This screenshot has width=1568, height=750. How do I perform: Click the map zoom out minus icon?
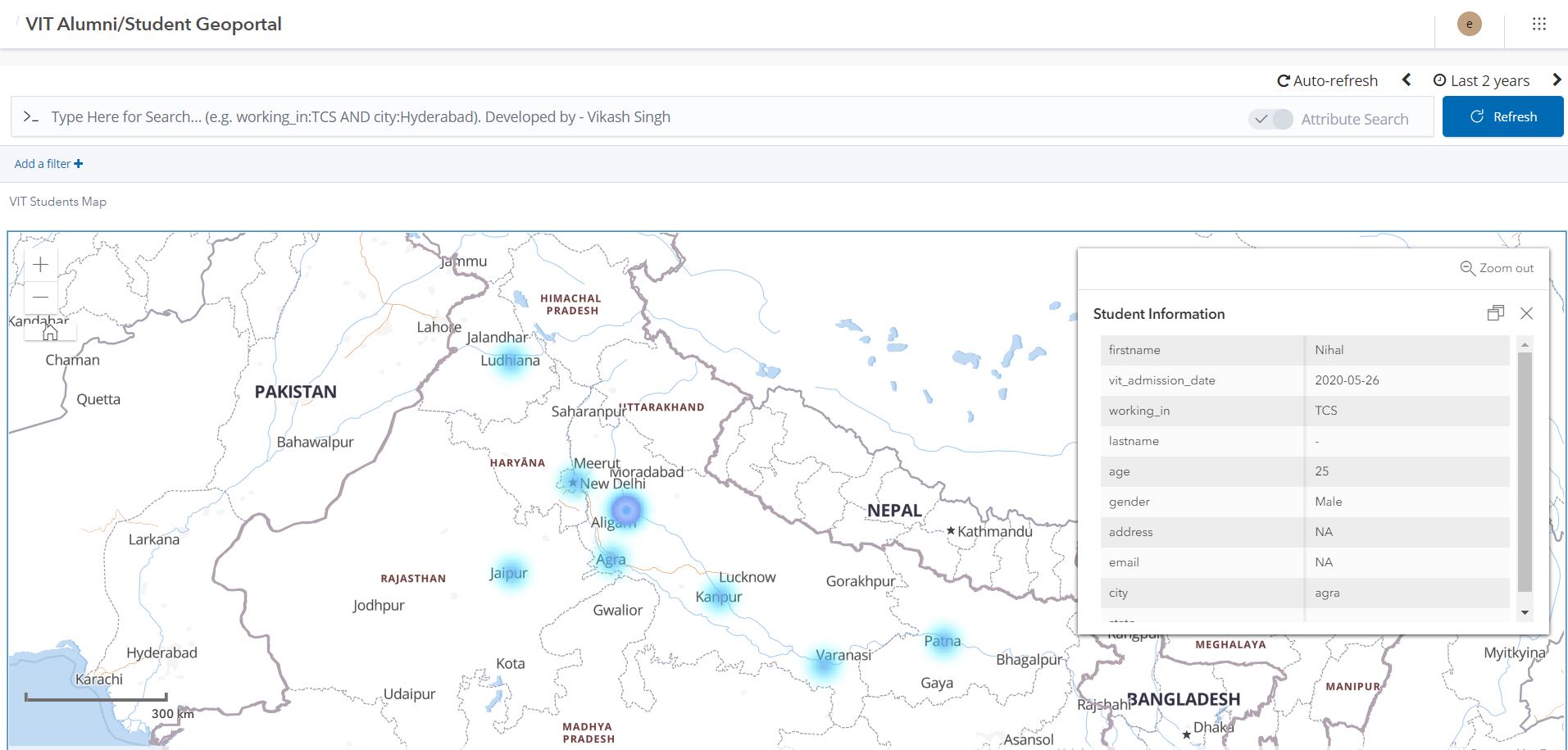39,297
